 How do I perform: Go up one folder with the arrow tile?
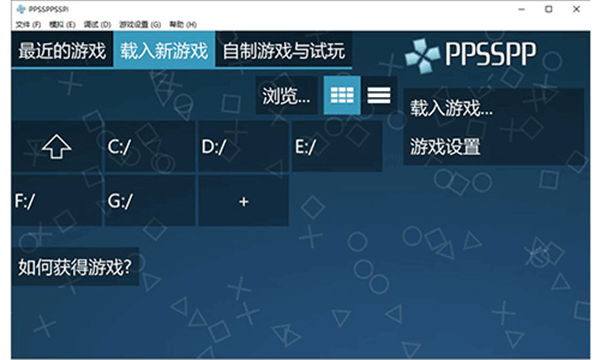tap(57, 147)
